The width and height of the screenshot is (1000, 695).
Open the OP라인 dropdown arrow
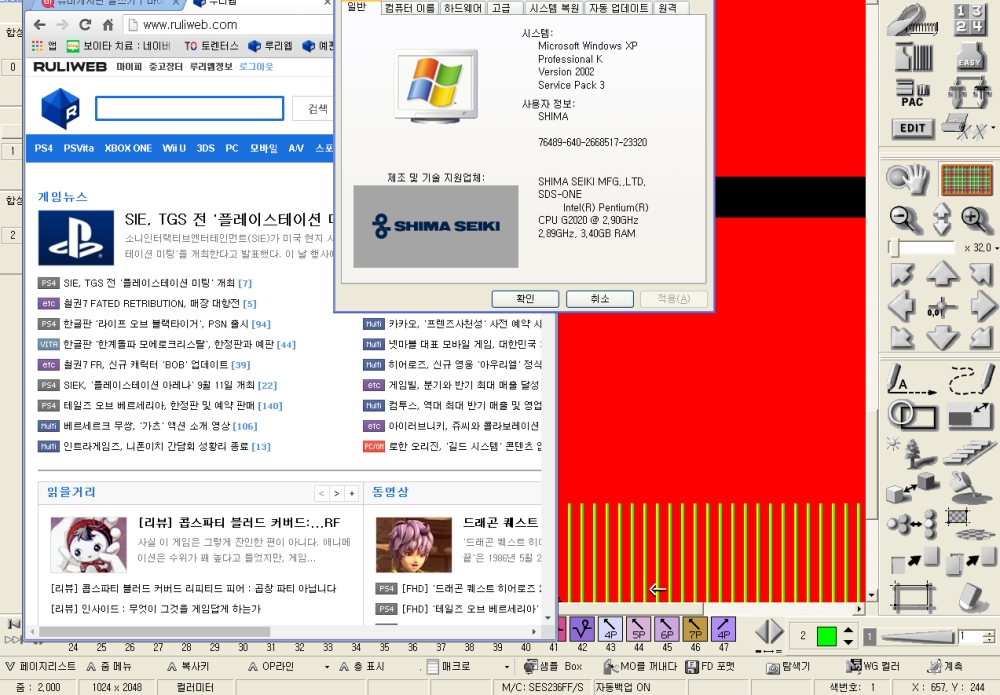pyautogui.click(x=327, y=667)
